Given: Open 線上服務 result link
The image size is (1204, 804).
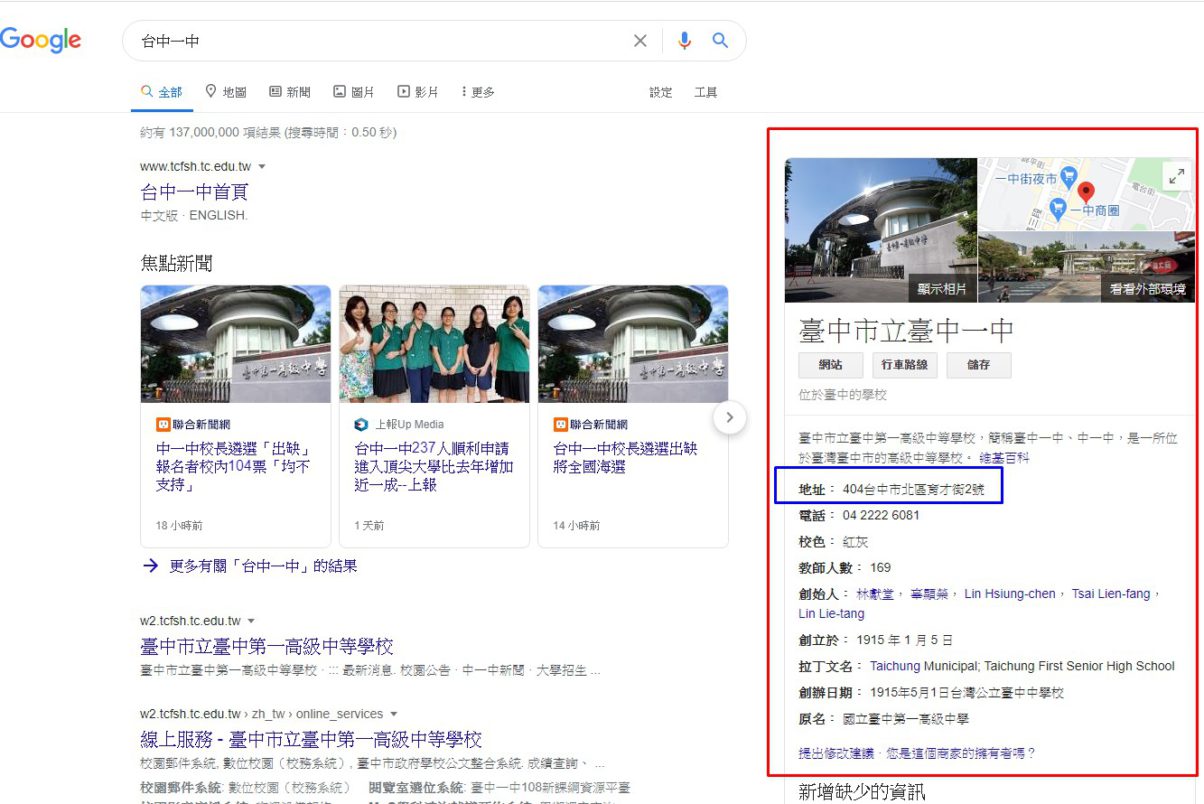Looking at the screenshot, I should point(311,740).
